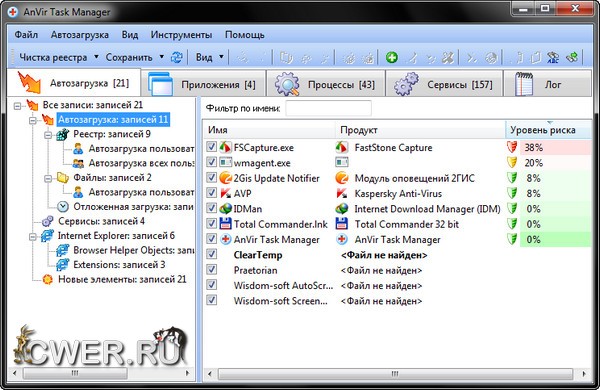
Task: Open the Лог tab
Action: (548, 84)
